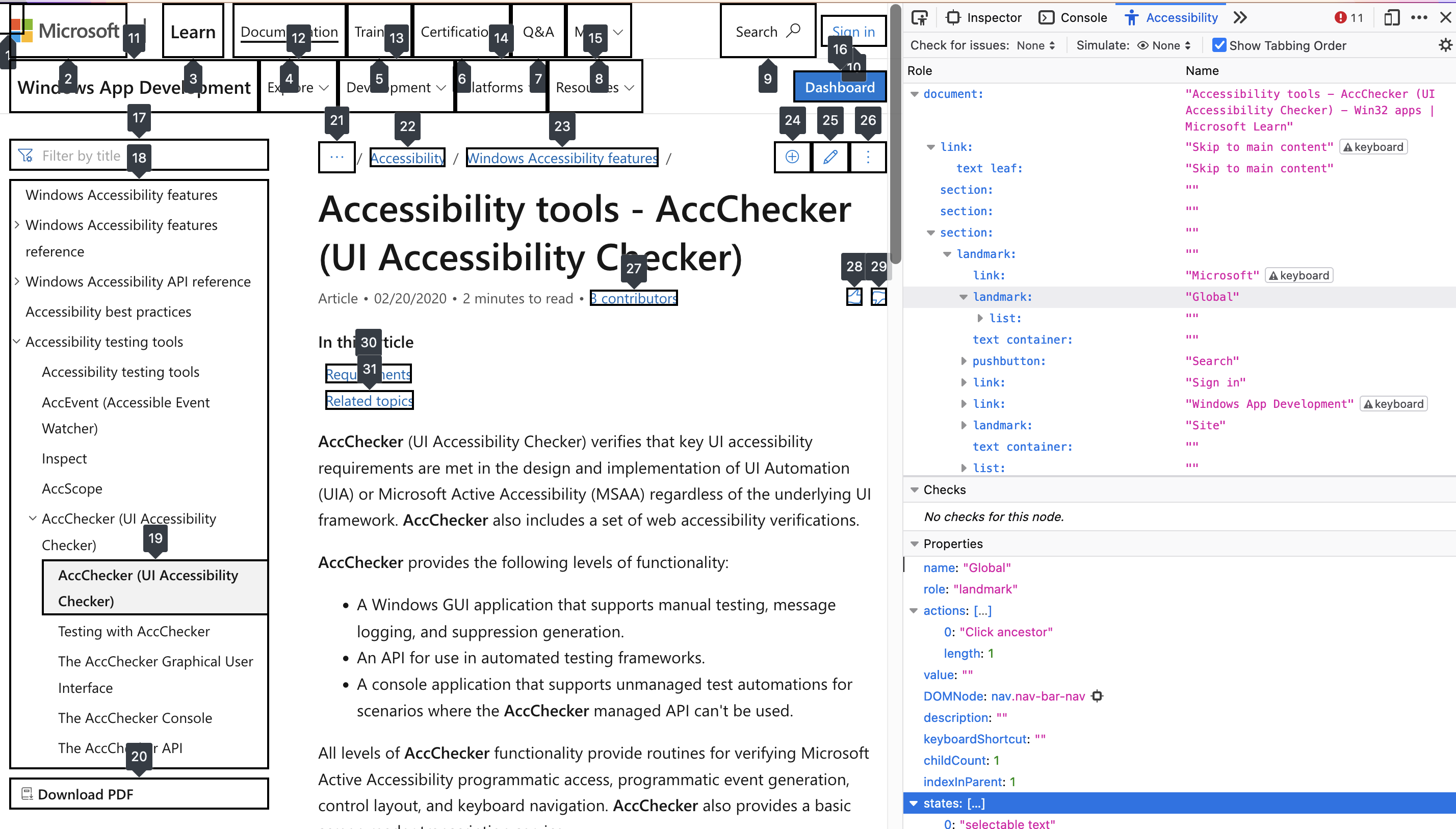Expand Windows Accessibility API reference tree item
1456x829 pixels.
click(x=17, y=281)
